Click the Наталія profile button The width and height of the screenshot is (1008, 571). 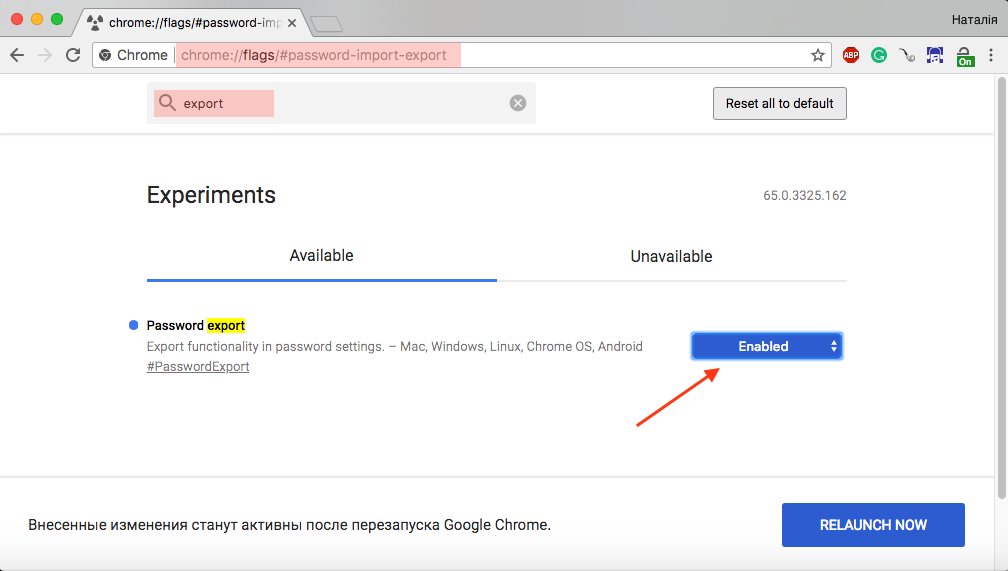(x=971, y=19)
